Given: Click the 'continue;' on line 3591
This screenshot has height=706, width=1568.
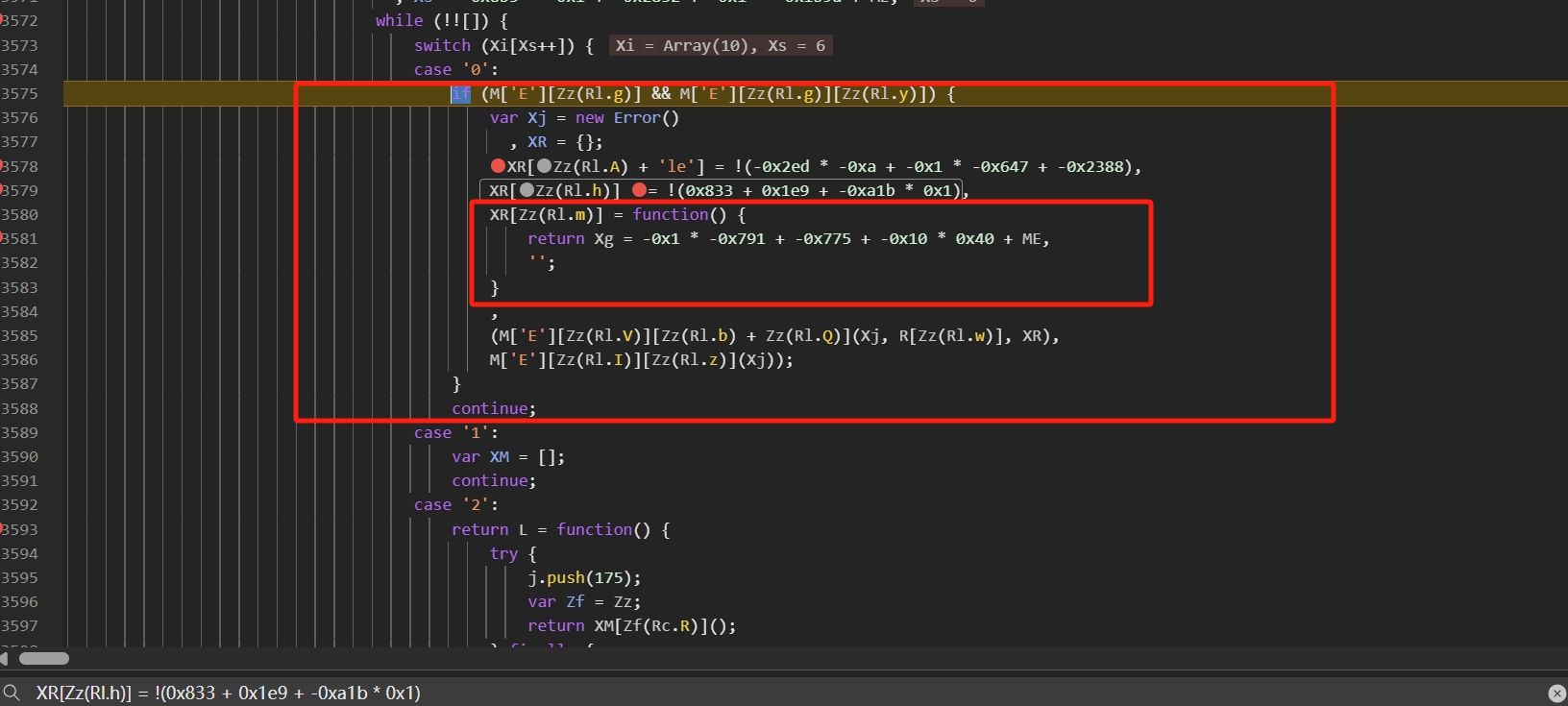Looking at the screenshot, I should pos(494,480).
